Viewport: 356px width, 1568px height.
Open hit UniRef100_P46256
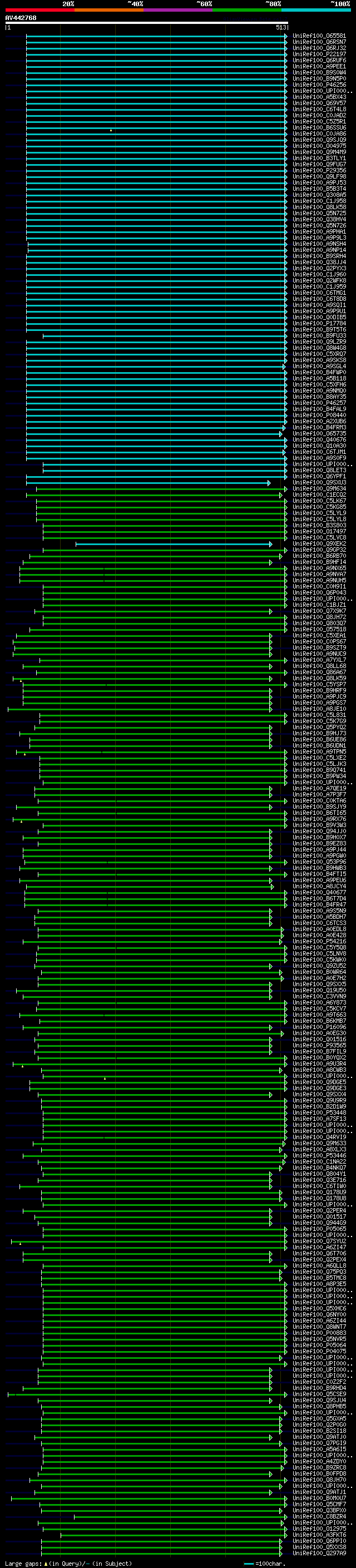click(x=319, y=85)
